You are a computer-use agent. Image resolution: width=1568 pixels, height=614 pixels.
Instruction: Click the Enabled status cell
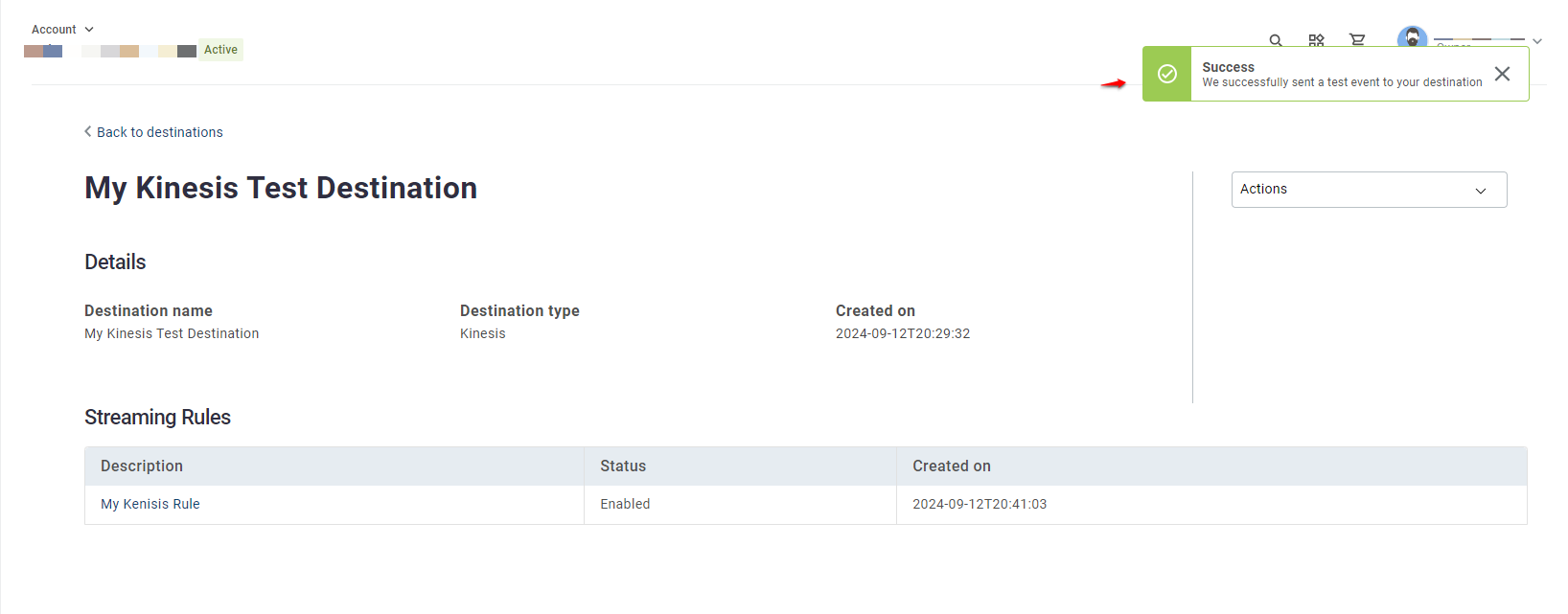tap(625, 504)
